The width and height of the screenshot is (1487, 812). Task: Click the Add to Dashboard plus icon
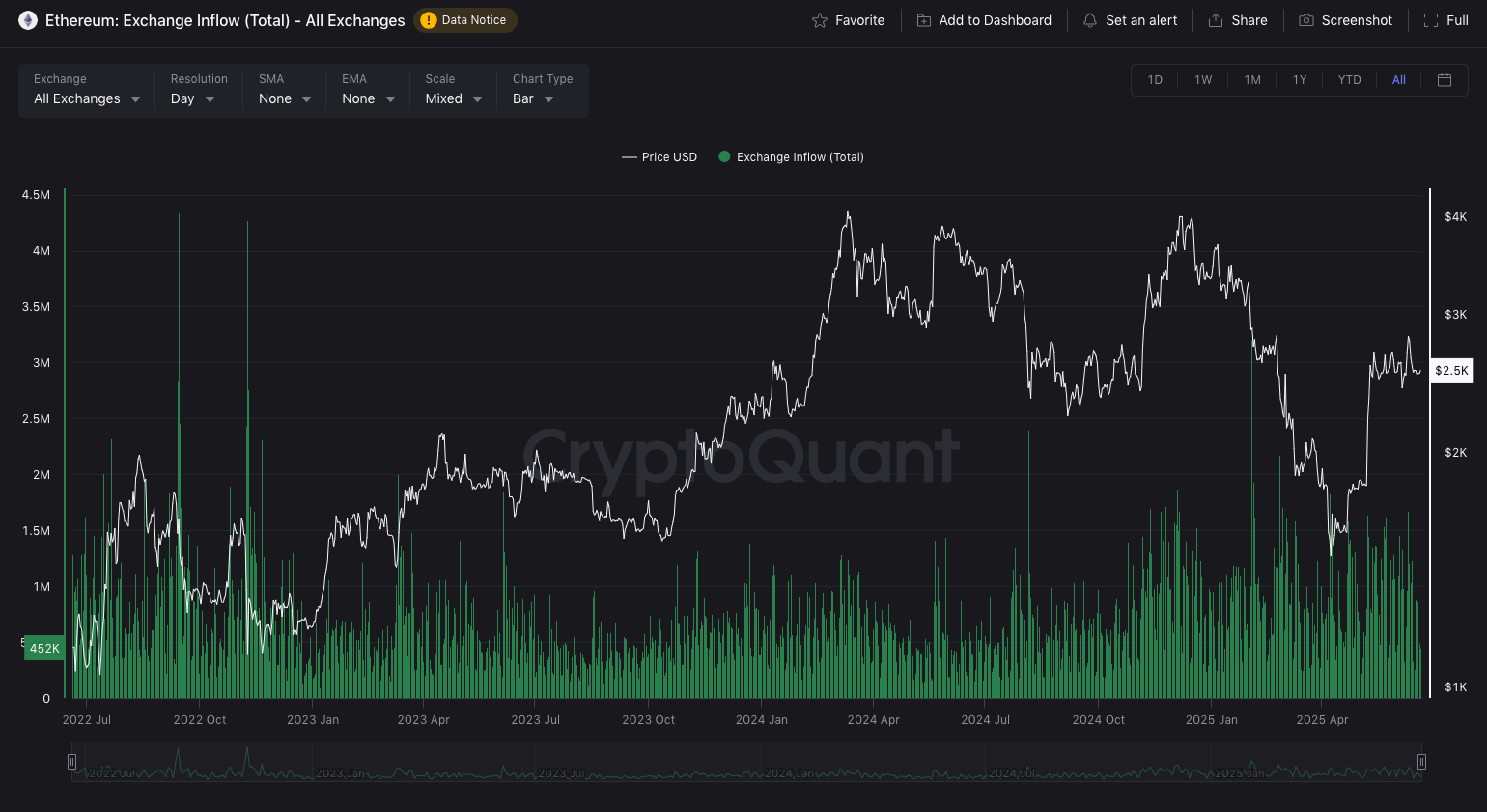pyautogui.click(x=924, y=20)
